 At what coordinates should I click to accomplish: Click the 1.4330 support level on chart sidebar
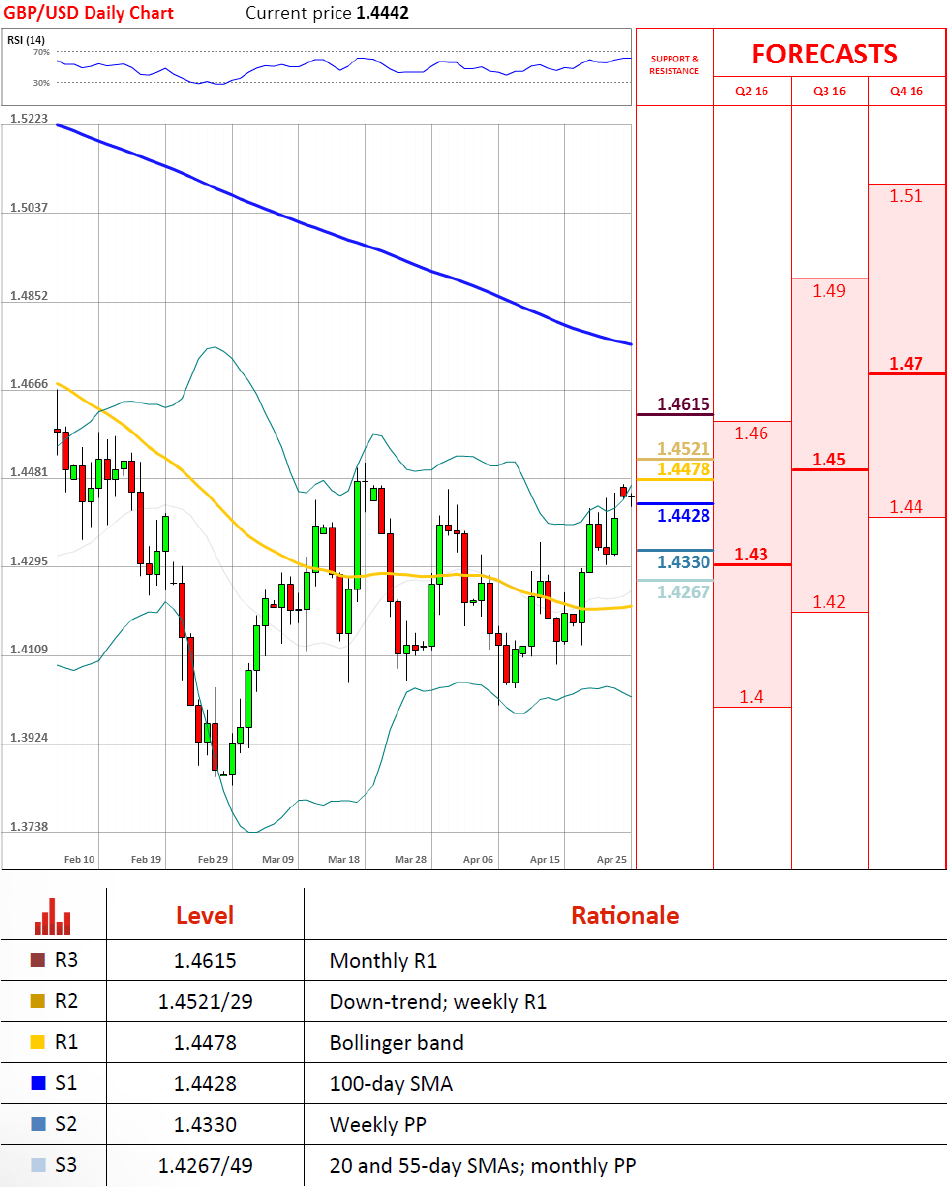click(683, 562)
